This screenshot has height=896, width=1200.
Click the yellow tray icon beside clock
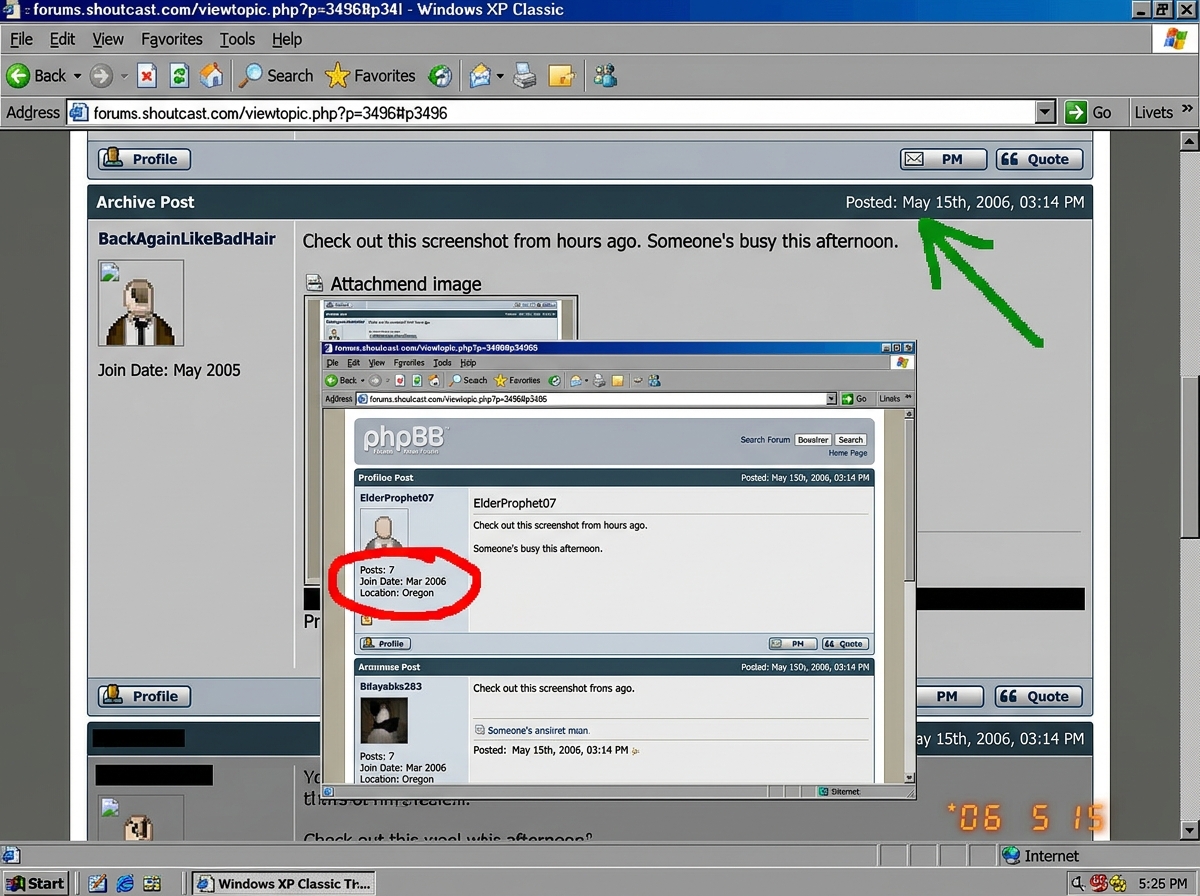point(1118,883)
